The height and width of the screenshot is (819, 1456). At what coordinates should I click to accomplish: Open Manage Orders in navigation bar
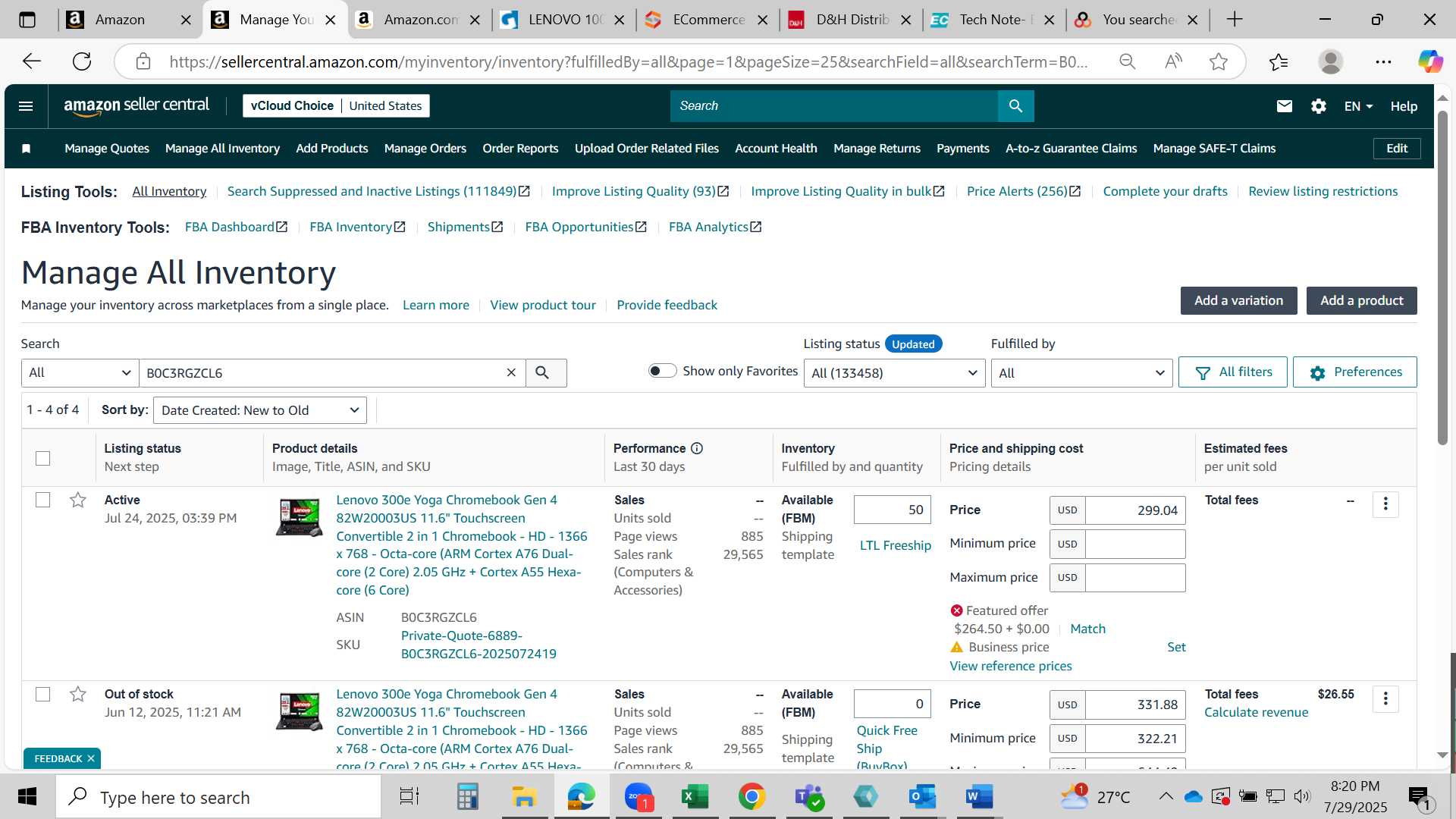pyautogui.click(x=425, y=149)
